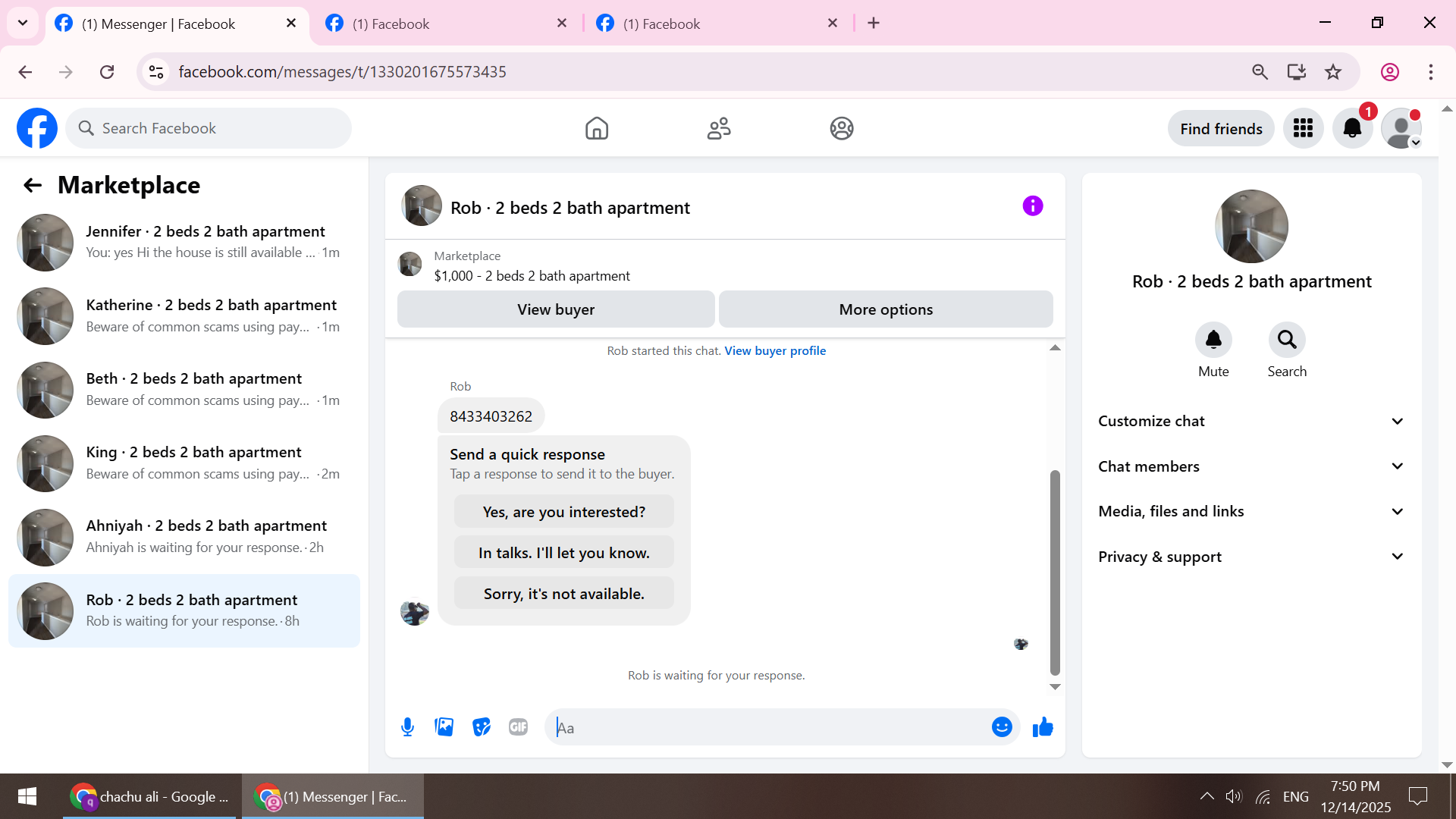The width and height of the screenshot is (1456, 819).
Task: Open the sticker picker icon
Action: [482, 727]
